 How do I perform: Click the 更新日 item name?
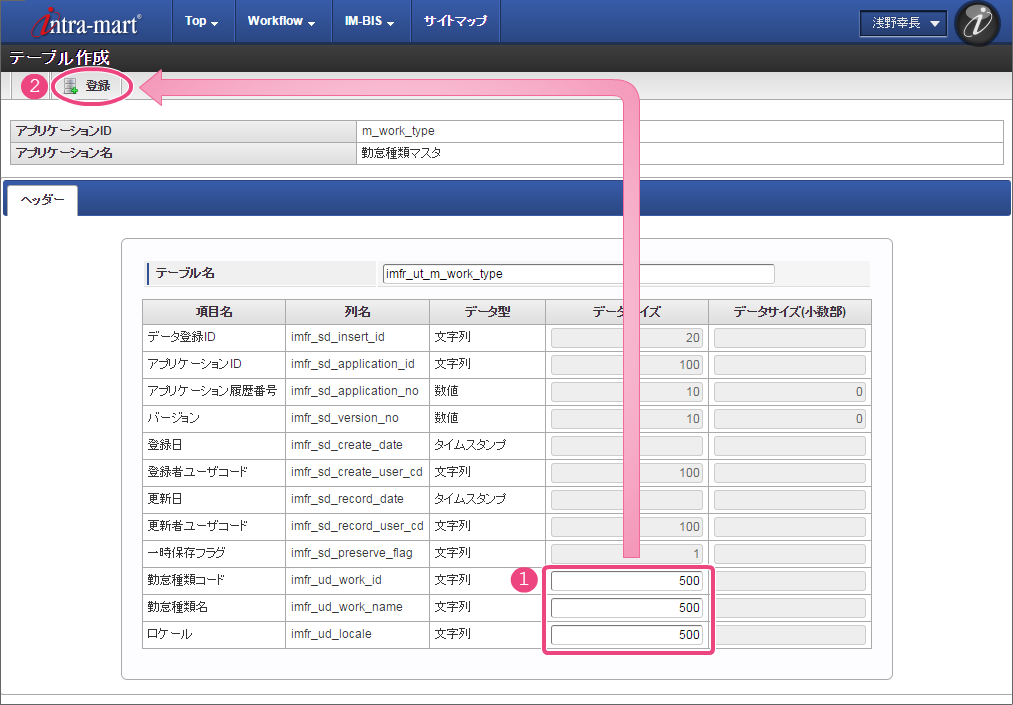pos(164,499)
